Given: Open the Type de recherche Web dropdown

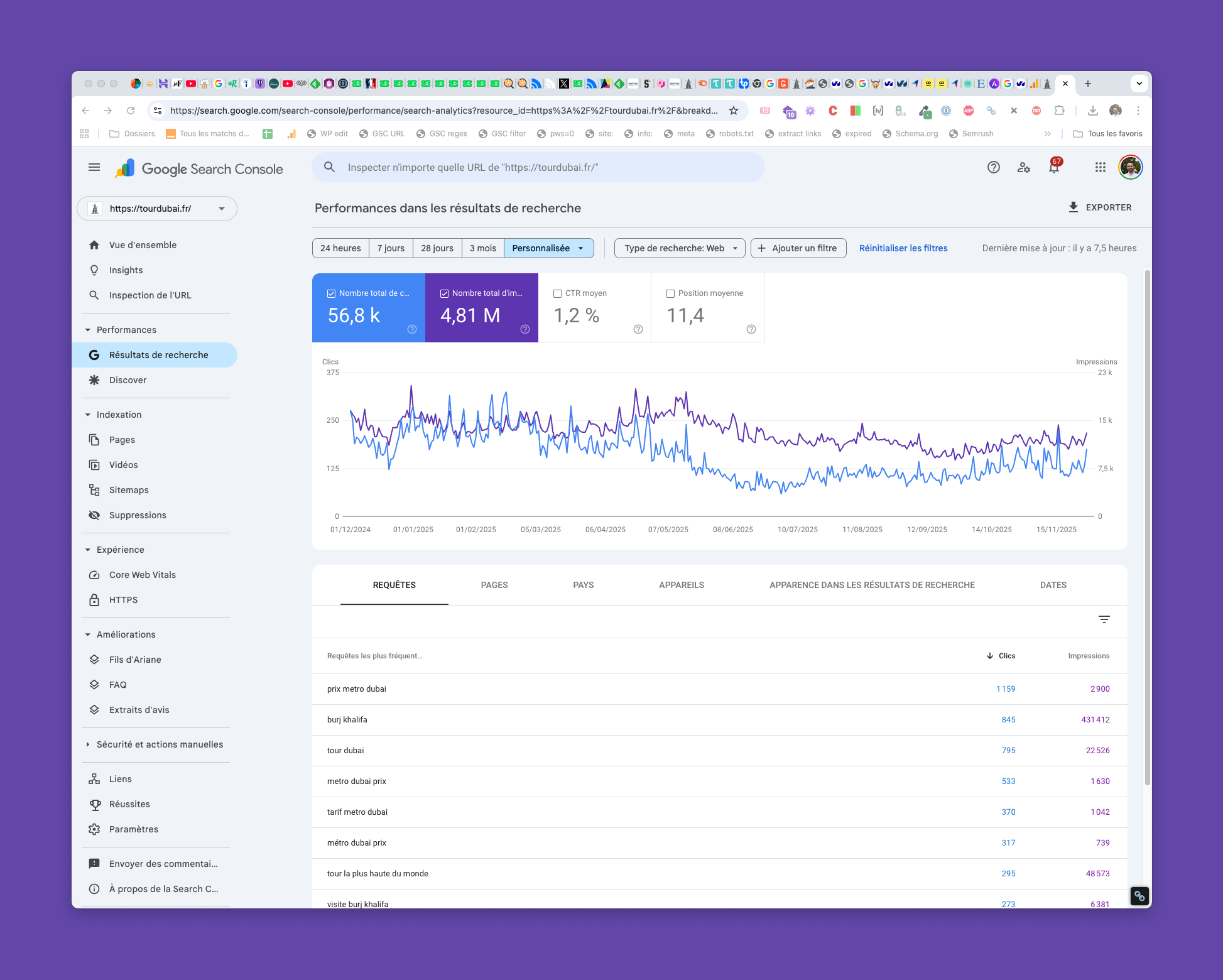Looking at the screenshot, I should pyautogui.click(x=680, y=248).
